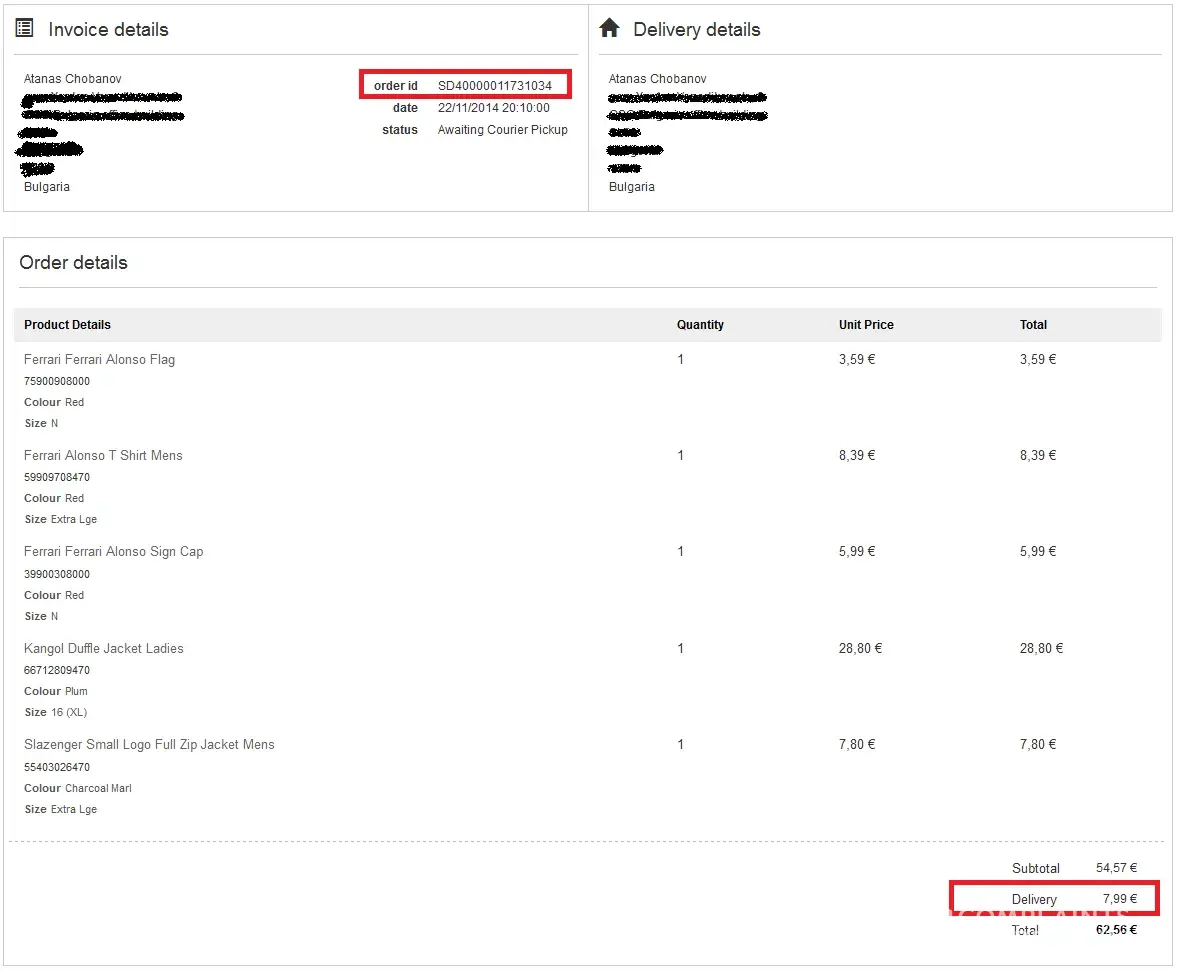
Task: Click the Atanas Chobanov name under Delivery details
Action: click(657, 79)
